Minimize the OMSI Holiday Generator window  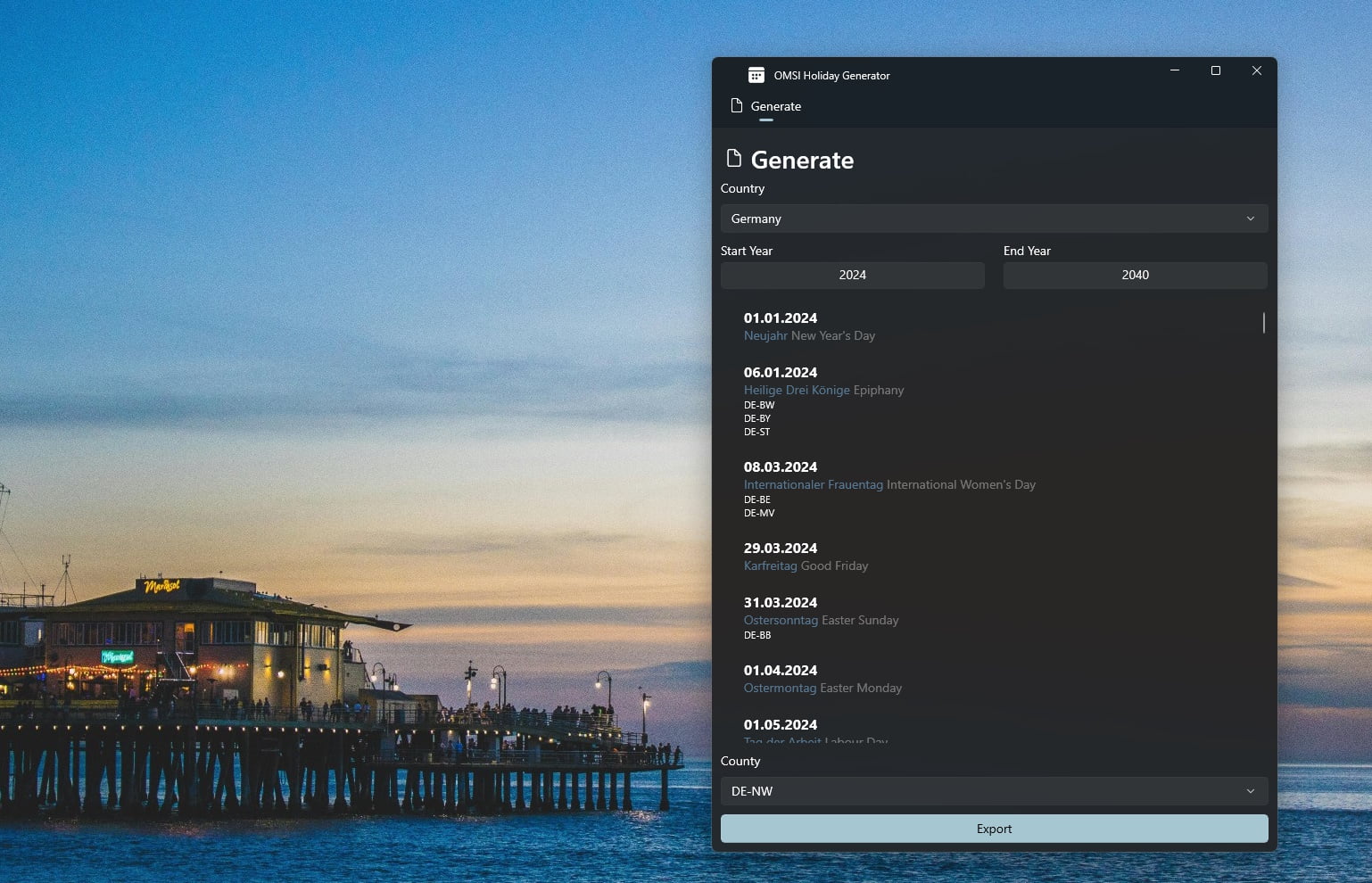coord(1175,70)
